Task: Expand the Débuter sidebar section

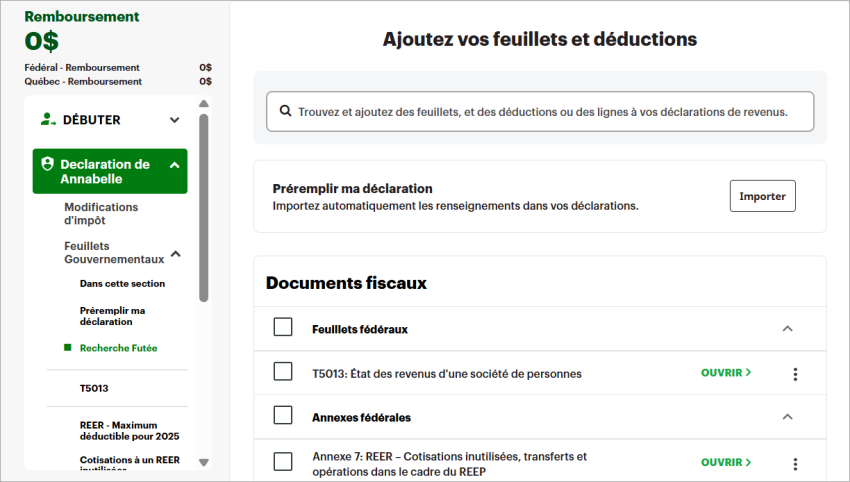Action: tap(175, 120)
